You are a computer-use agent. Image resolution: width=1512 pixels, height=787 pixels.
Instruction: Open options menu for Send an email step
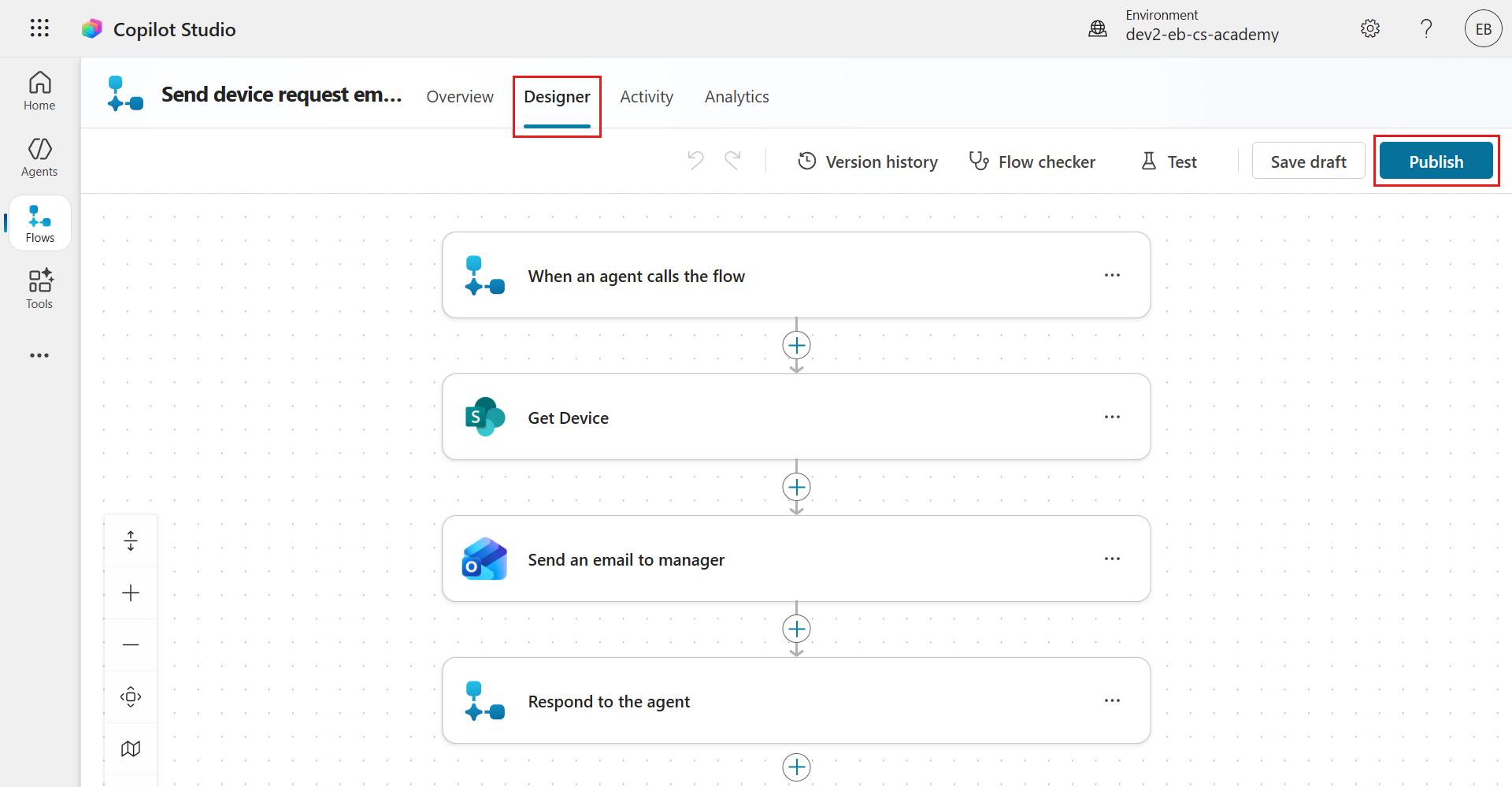click(x=1111, y=559)
